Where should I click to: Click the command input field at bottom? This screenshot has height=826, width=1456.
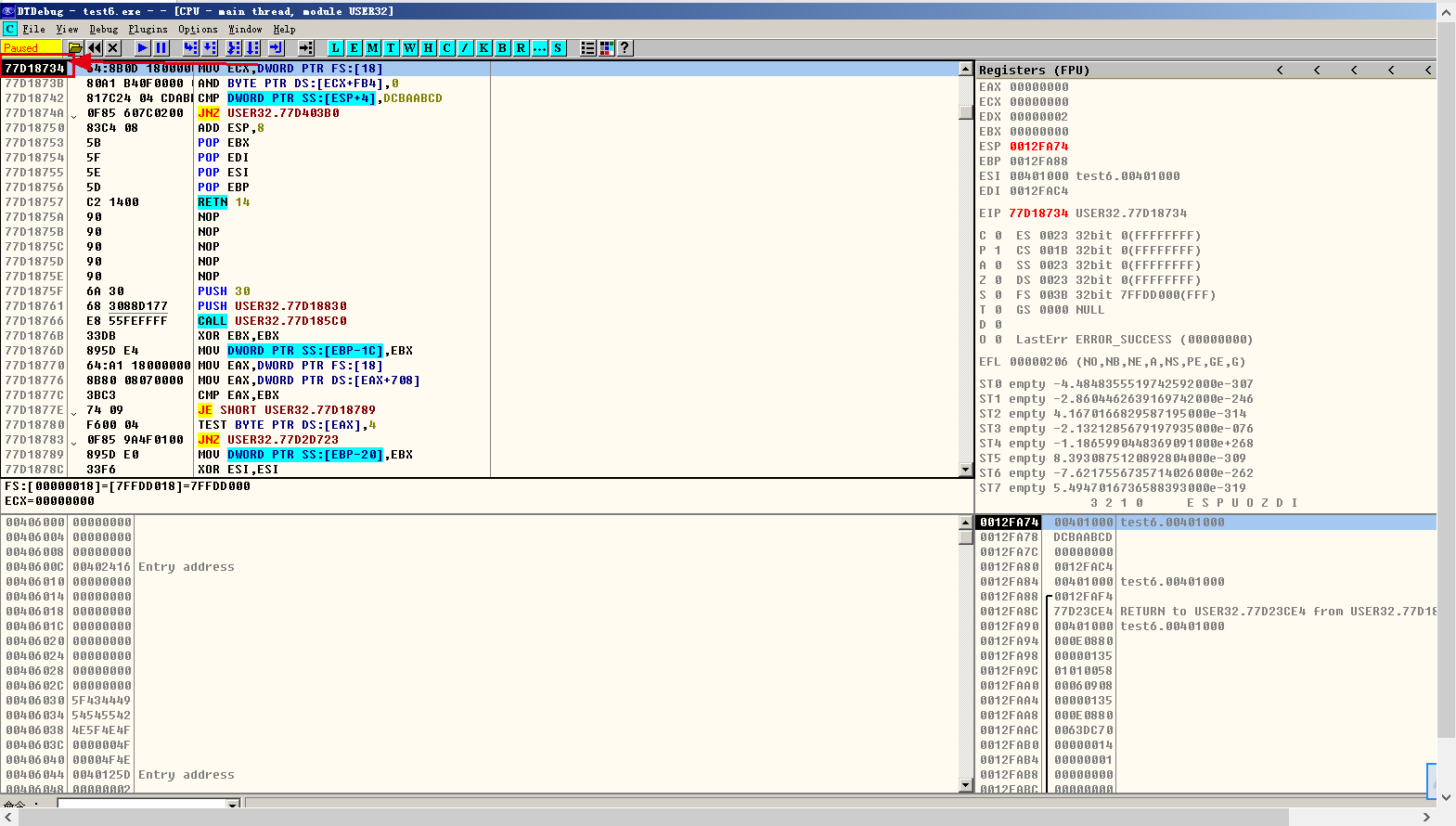tap(142, 804)
